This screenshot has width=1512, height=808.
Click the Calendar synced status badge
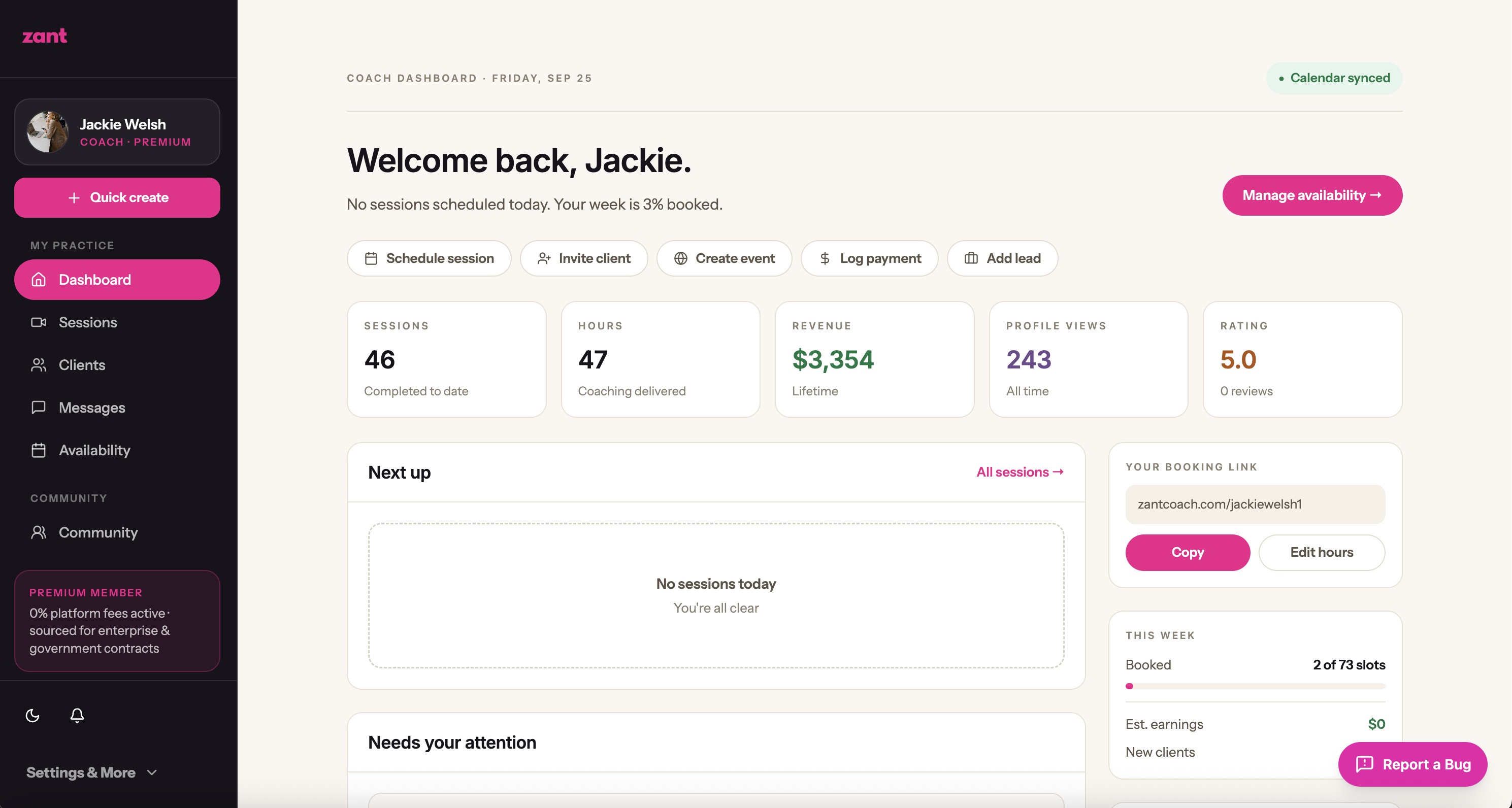coord(1334,78)
